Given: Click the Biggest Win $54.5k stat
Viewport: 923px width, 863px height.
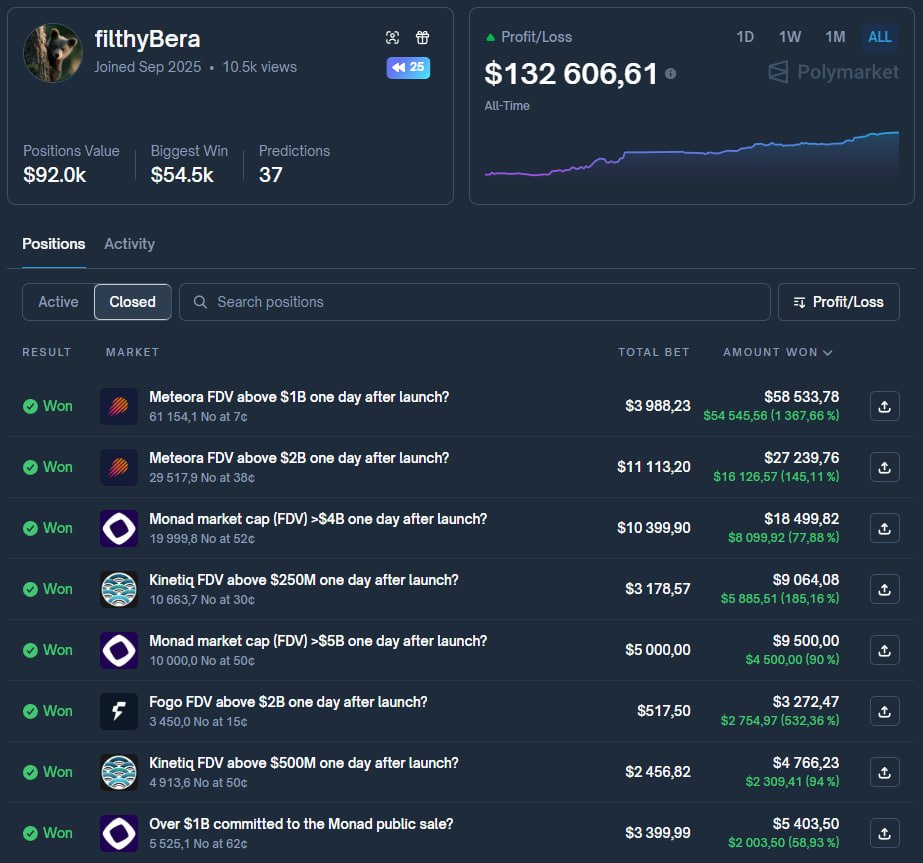Looking at the screenshot, I should 188,164.
